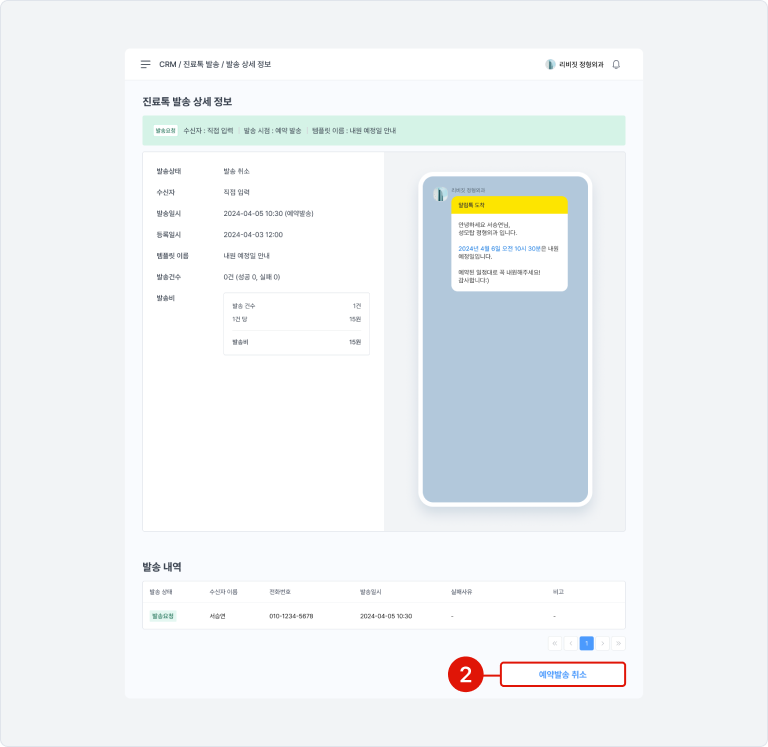Open the hamburger navigation menu
The height and width of the screenshot is (747, 768).
pos(145,64)
